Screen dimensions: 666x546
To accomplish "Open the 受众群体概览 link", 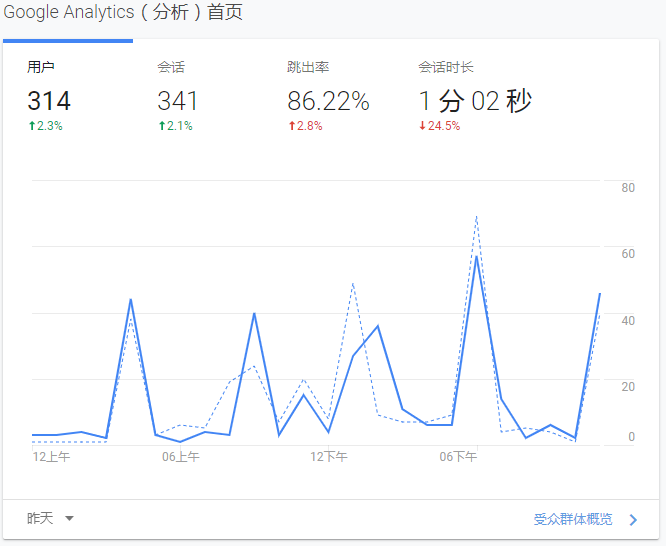I will [573, 519].
